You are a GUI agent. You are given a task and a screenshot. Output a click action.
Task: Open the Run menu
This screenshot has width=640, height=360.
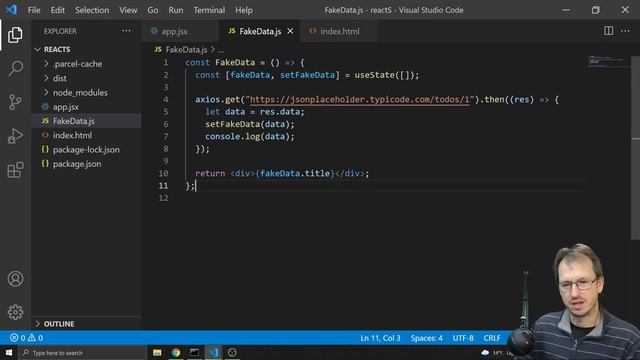pos(176,10)
